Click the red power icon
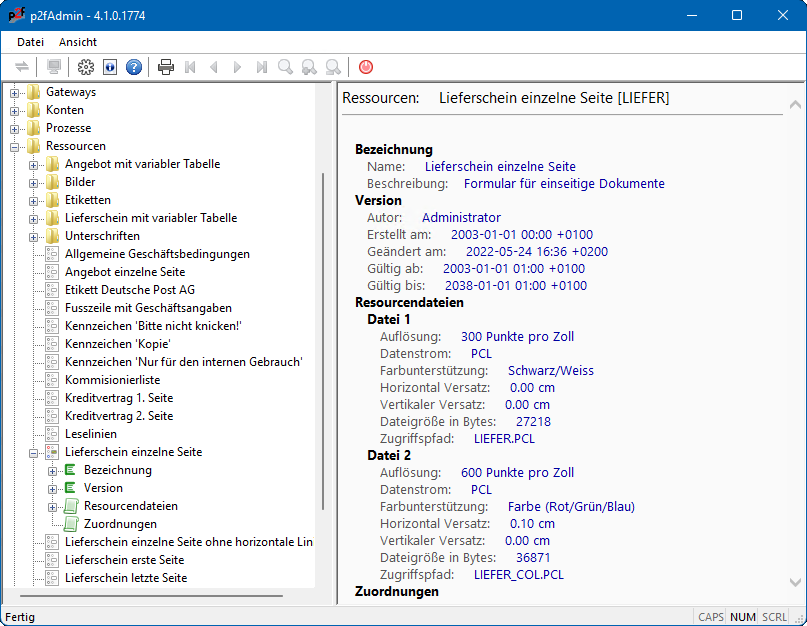807x626 pixels. (x=366, y=67)
